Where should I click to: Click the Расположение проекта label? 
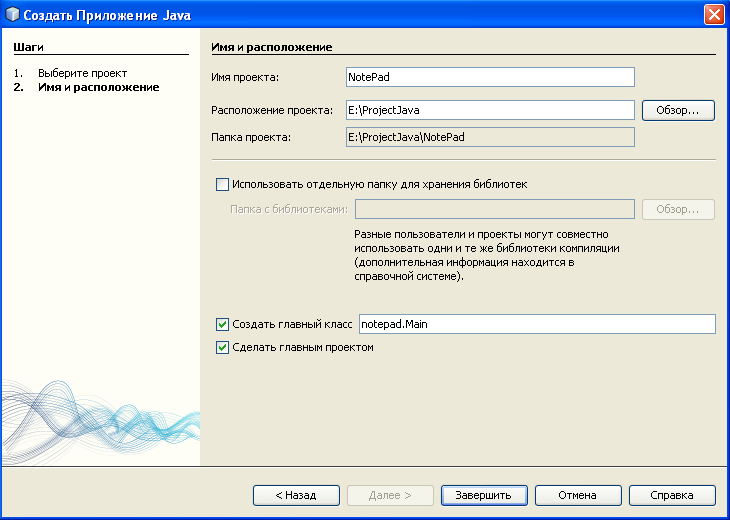click(272, 110)
